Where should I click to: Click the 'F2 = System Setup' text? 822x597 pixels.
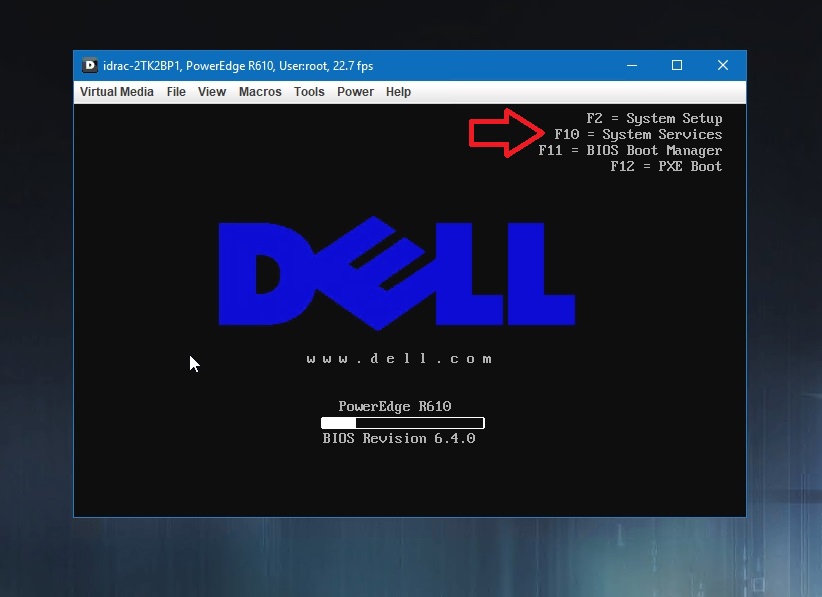click(x=654, y=118)
